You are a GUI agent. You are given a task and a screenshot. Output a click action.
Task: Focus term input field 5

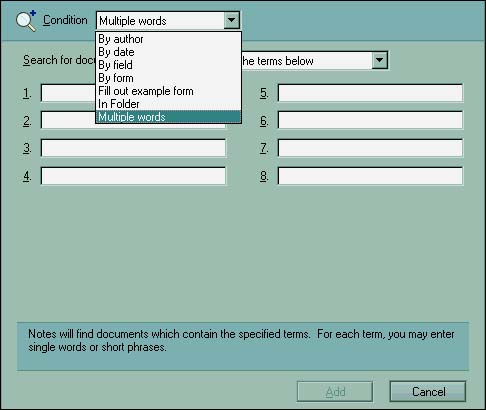point(370,93)
